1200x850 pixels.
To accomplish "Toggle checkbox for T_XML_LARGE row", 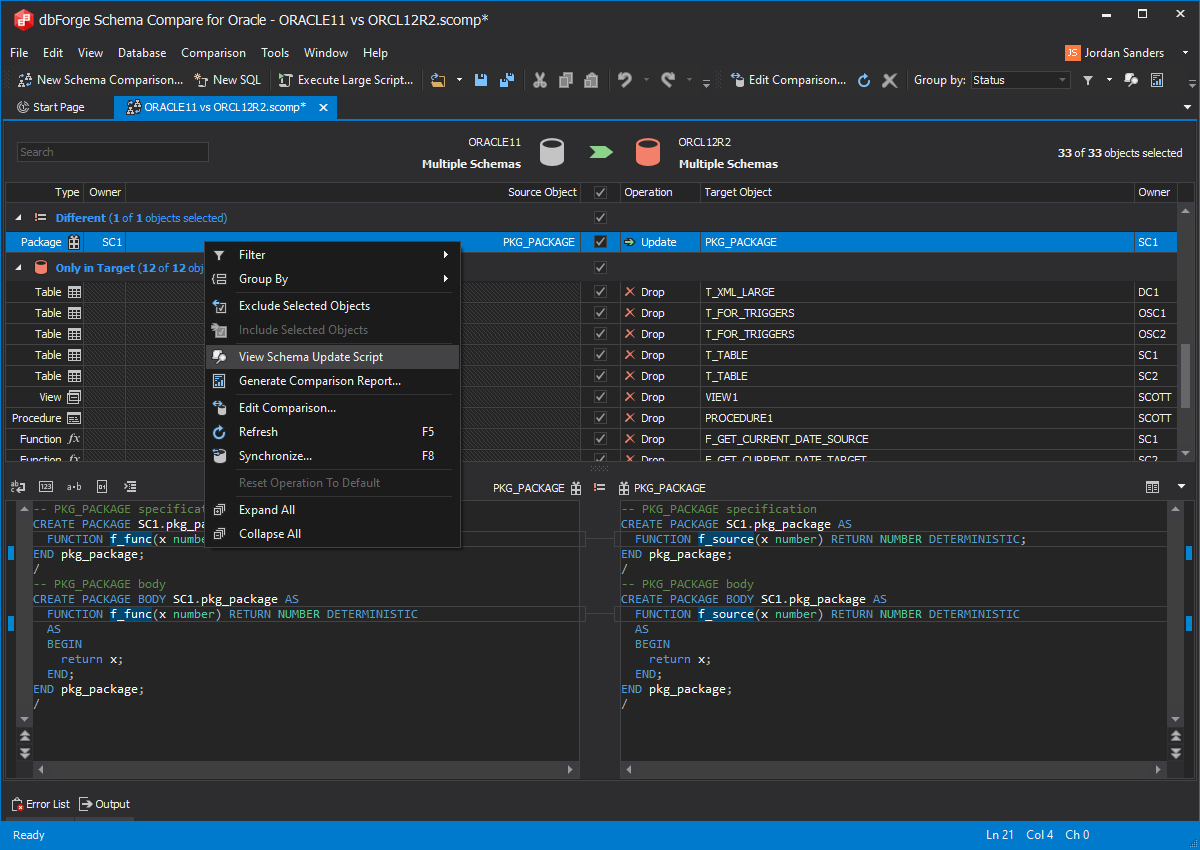I will click(600, 292).
